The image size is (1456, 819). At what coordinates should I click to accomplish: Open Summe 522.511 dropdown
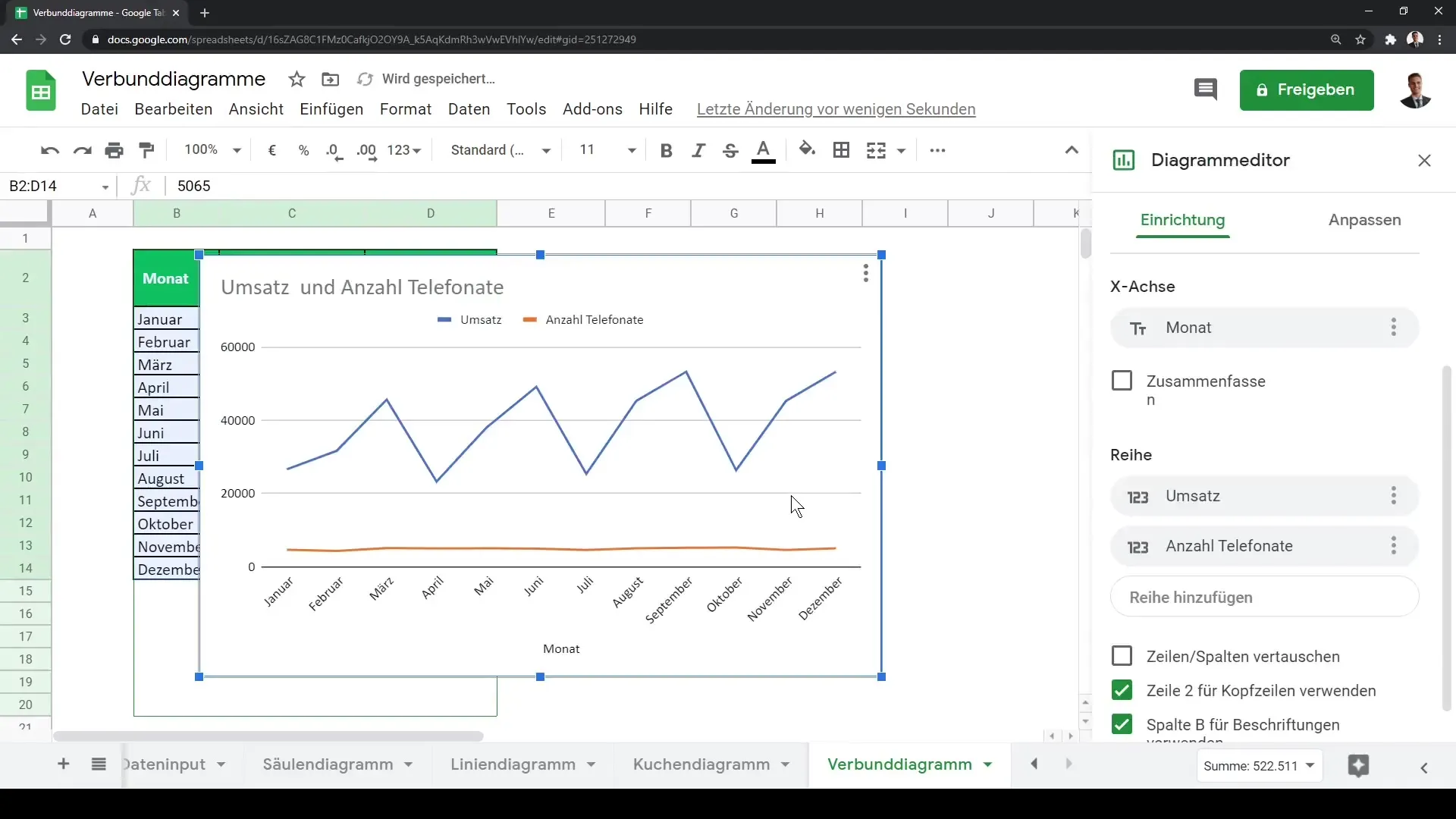tap(1260, 766)
